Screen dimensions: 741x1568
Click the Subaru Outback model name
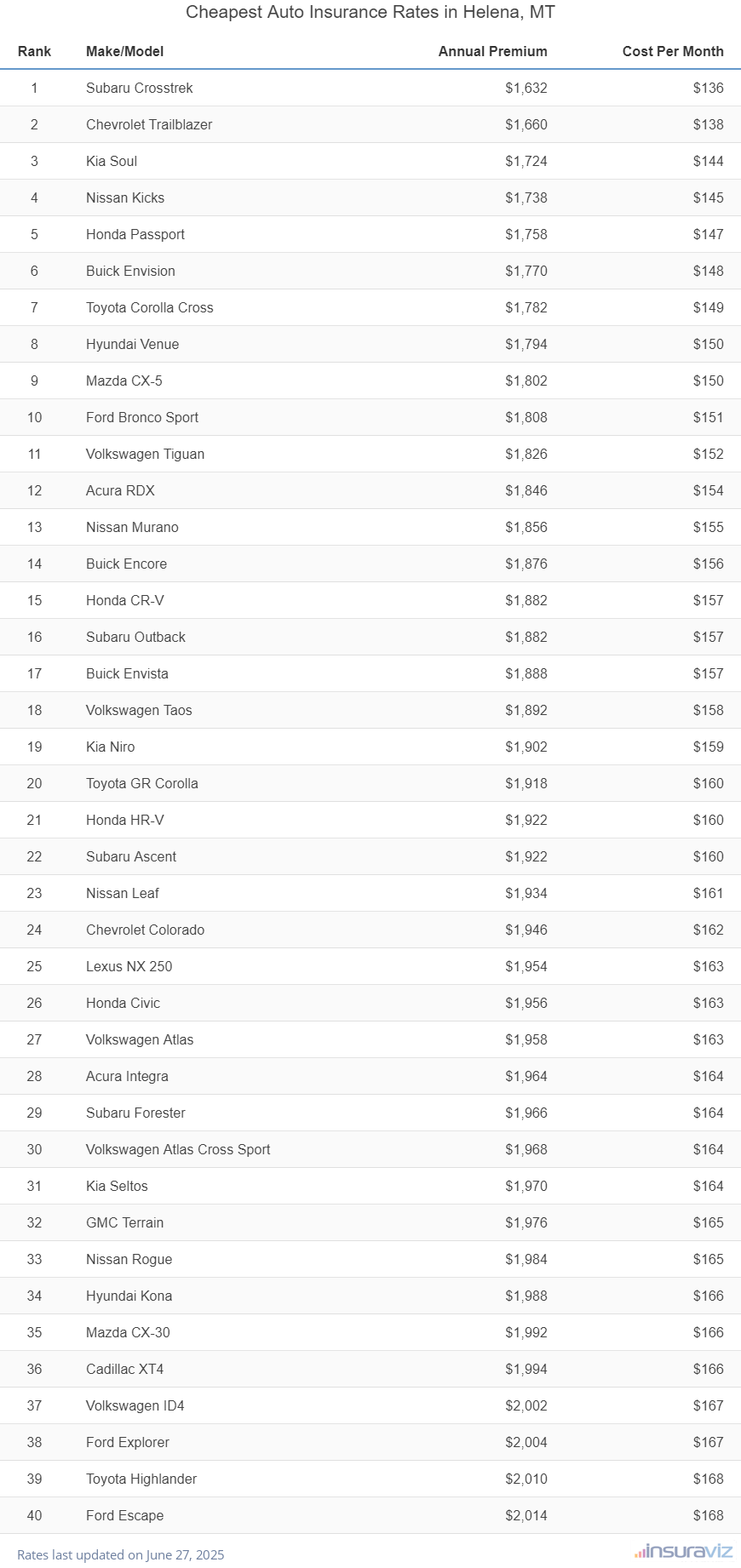(135, 637)
